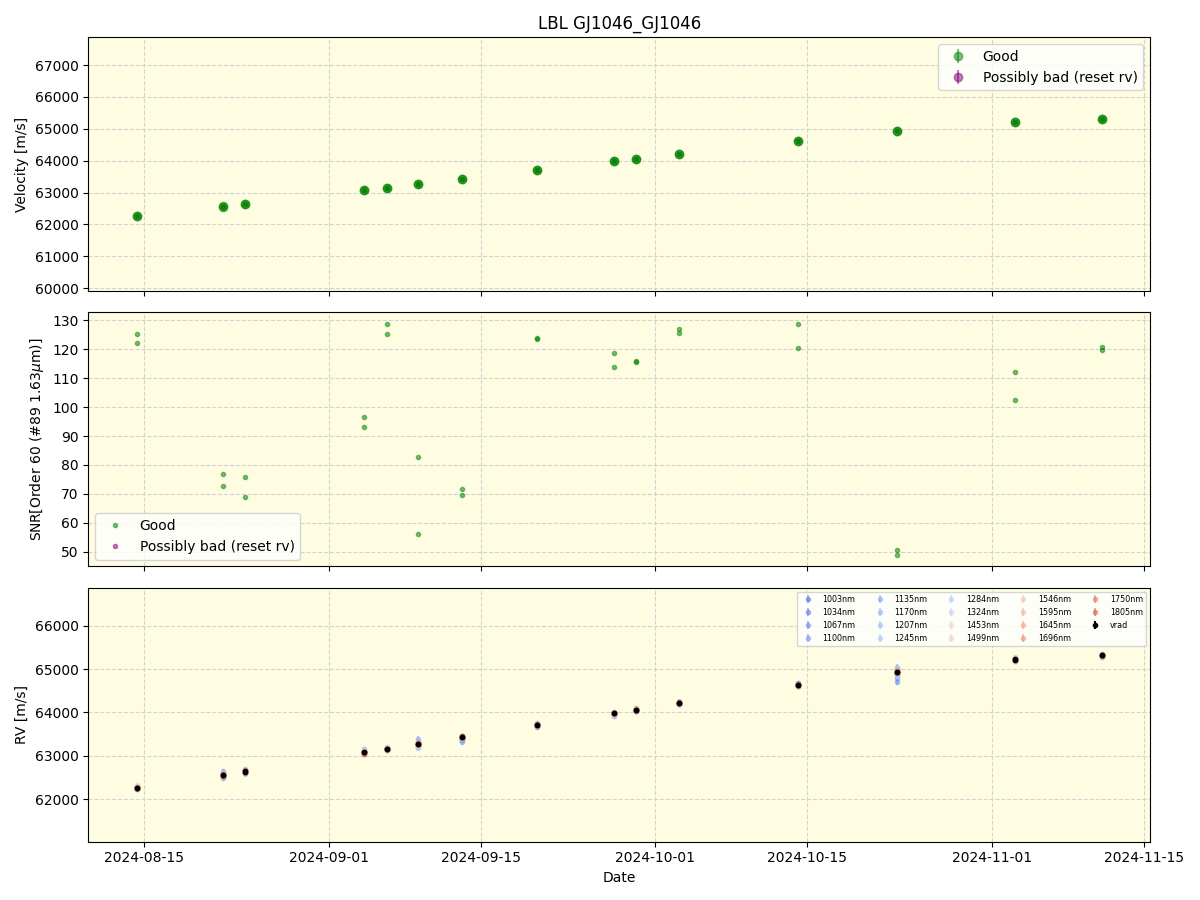Screen dimensions: 1200x900
Task: Click the 1546nm legend entry
Action: click(x=1046, y=599)
